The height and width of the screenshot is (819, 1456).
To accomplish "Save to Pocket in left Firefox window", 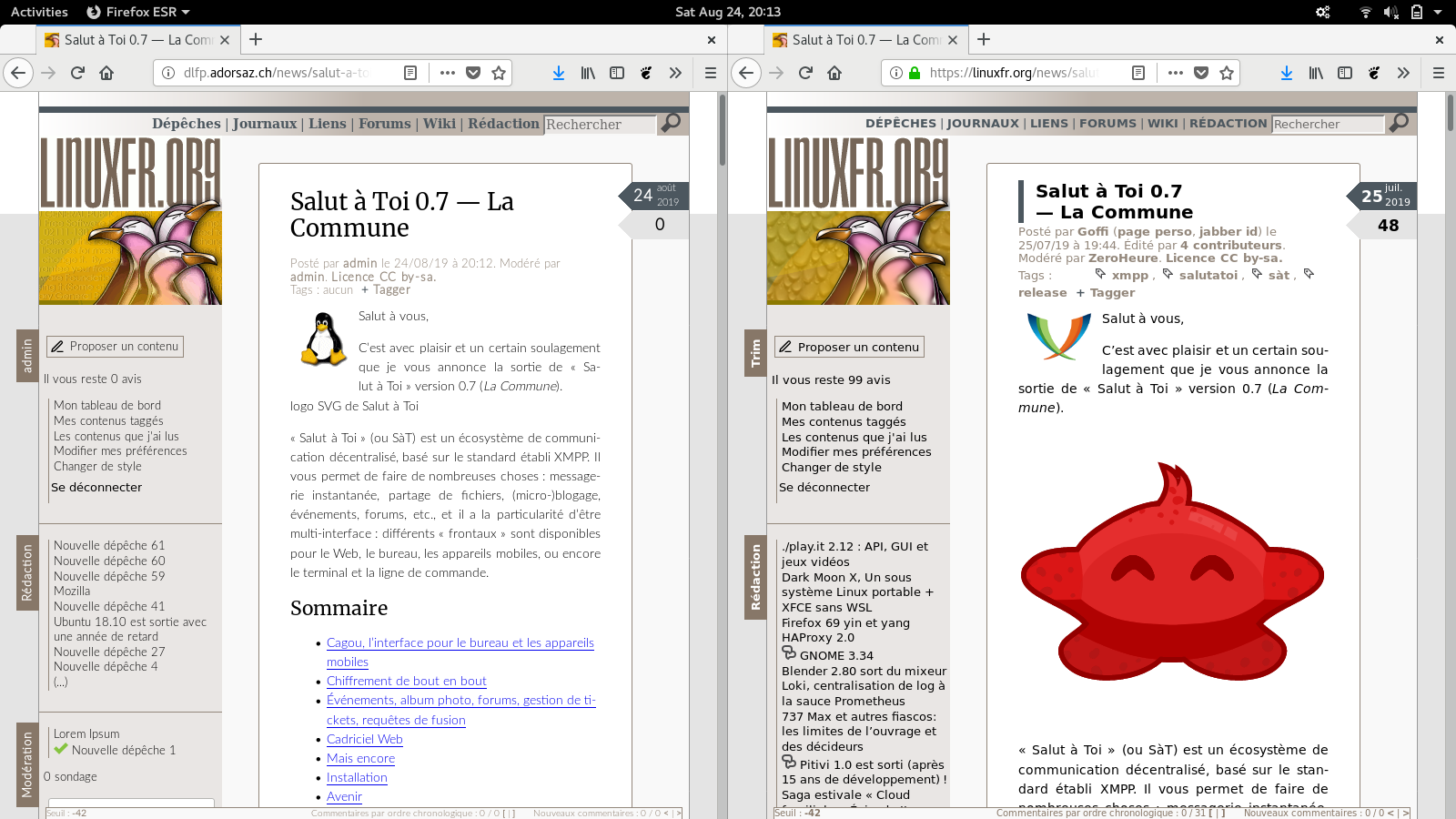I will [473, 73].
